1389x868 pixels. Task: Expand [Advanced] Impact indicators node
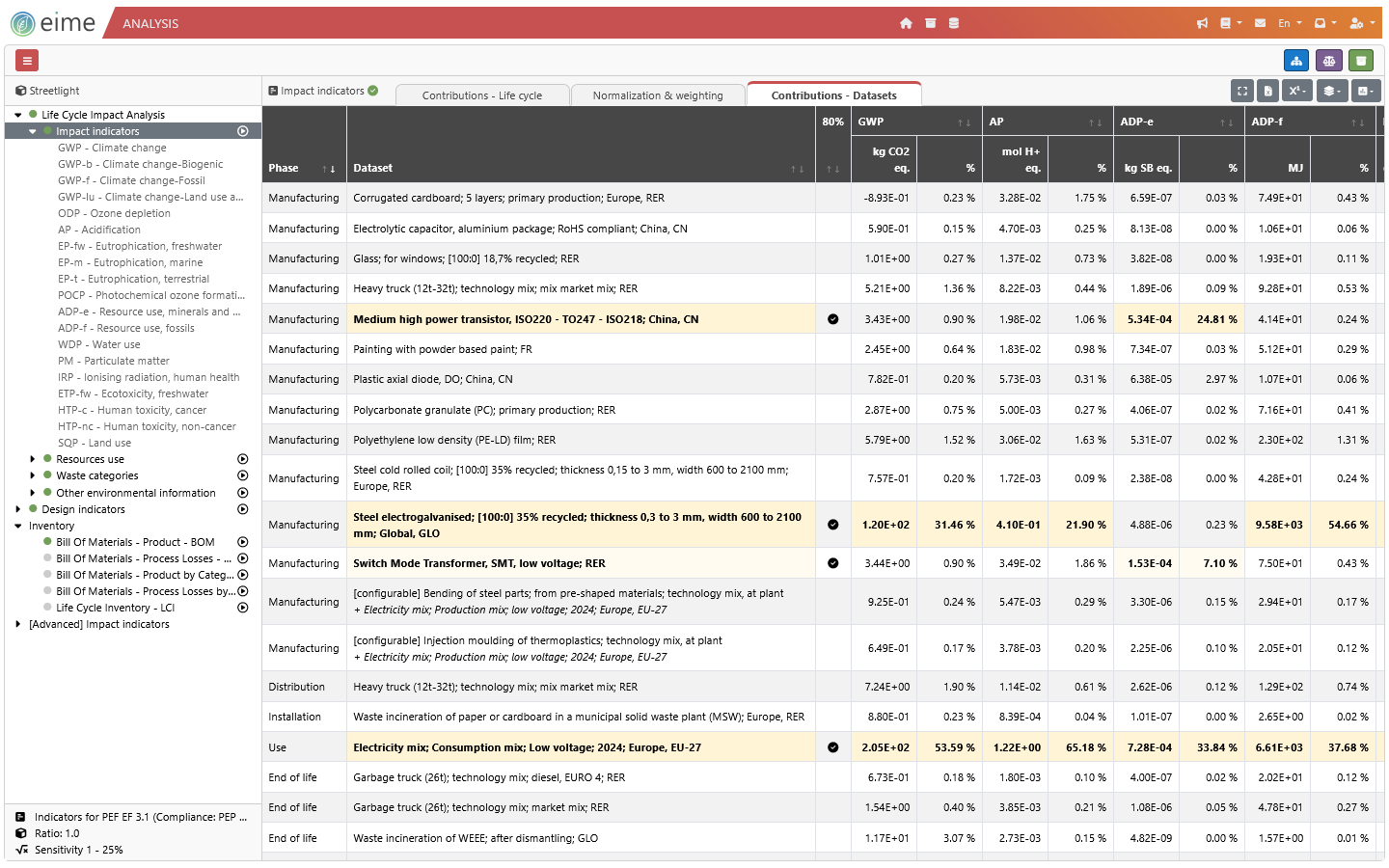[x=17, y=624]
